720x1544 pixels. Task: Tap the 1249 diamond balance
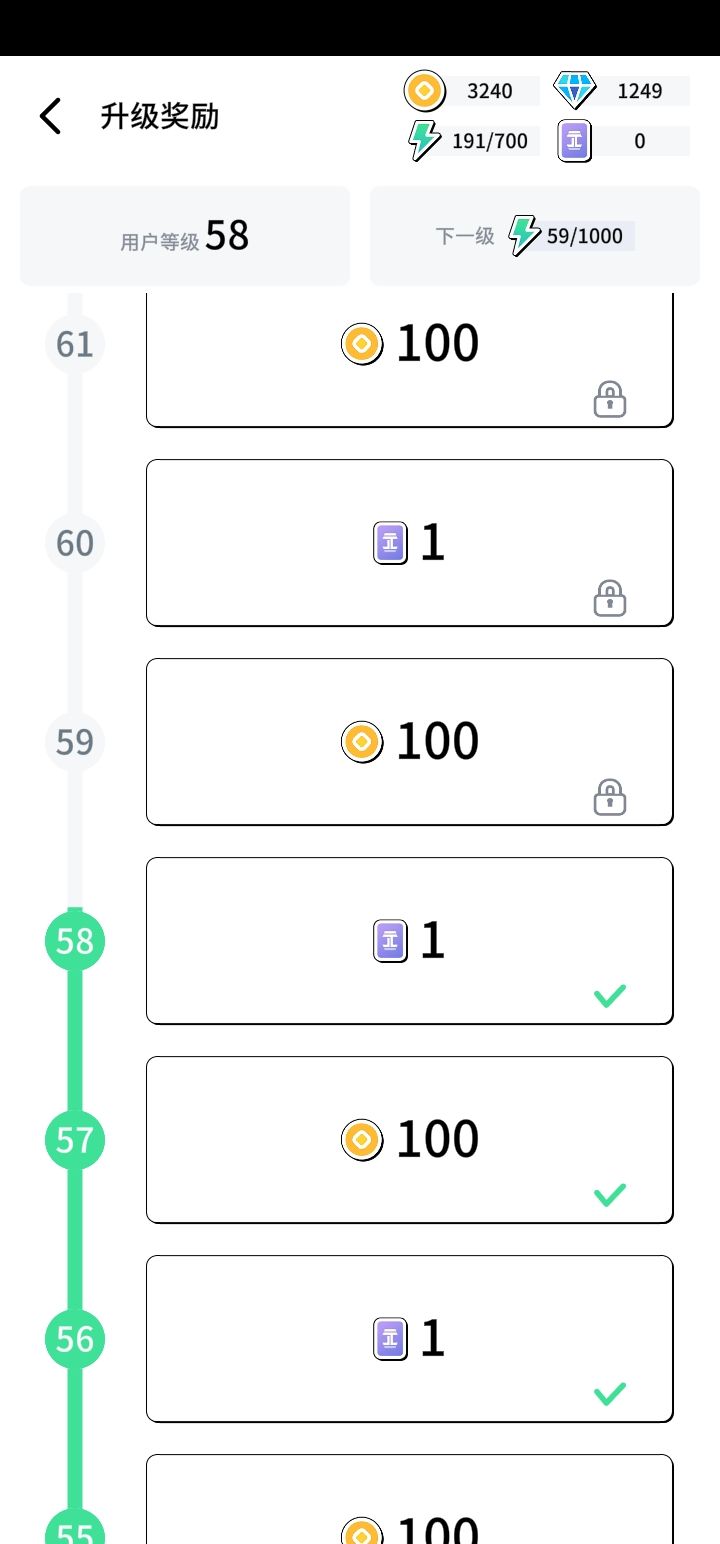(x=640, y=91)
